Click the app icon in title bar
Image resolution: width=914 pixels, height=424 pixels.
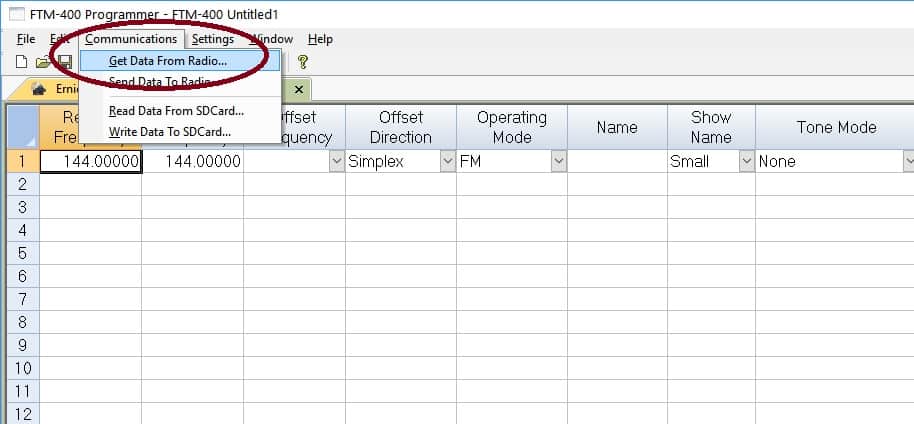(17, 14)
